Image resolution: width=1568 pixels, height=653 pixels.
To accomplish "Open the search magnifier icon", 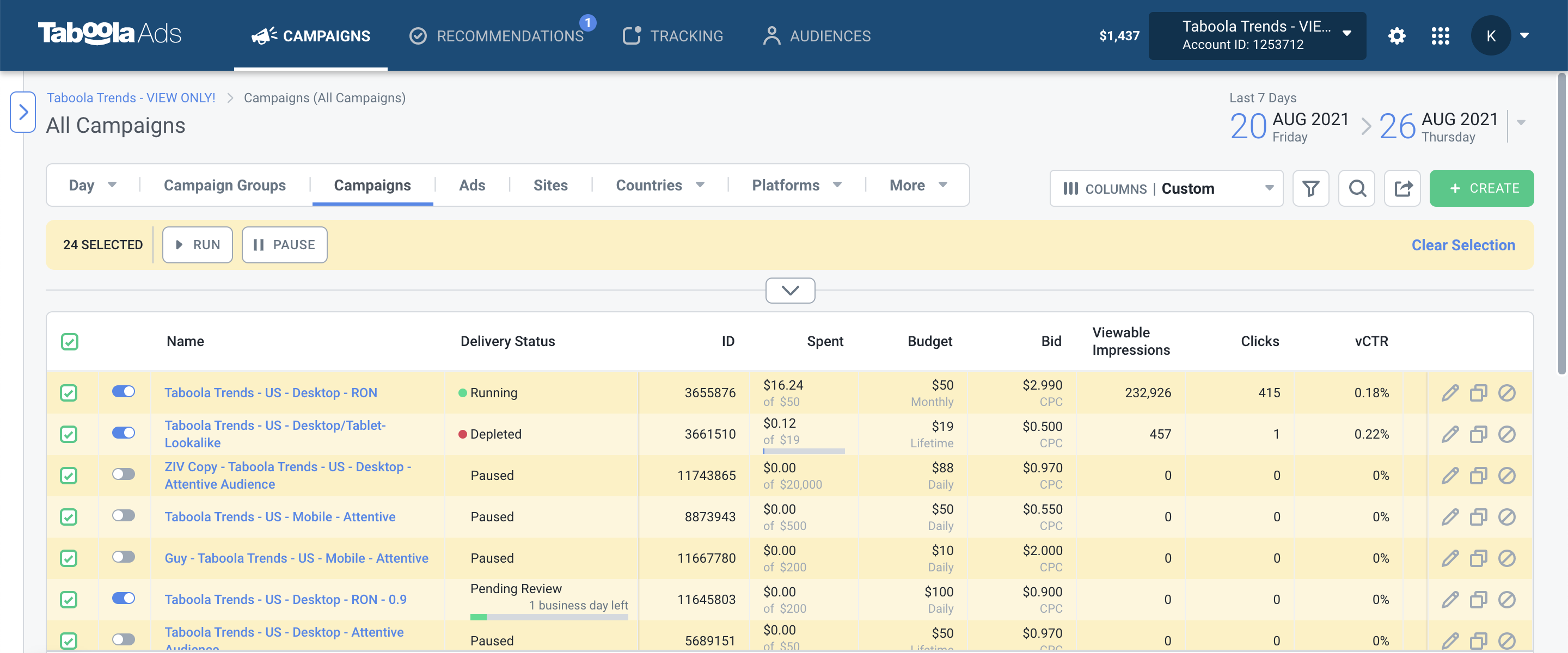I will click(1357, 189).
